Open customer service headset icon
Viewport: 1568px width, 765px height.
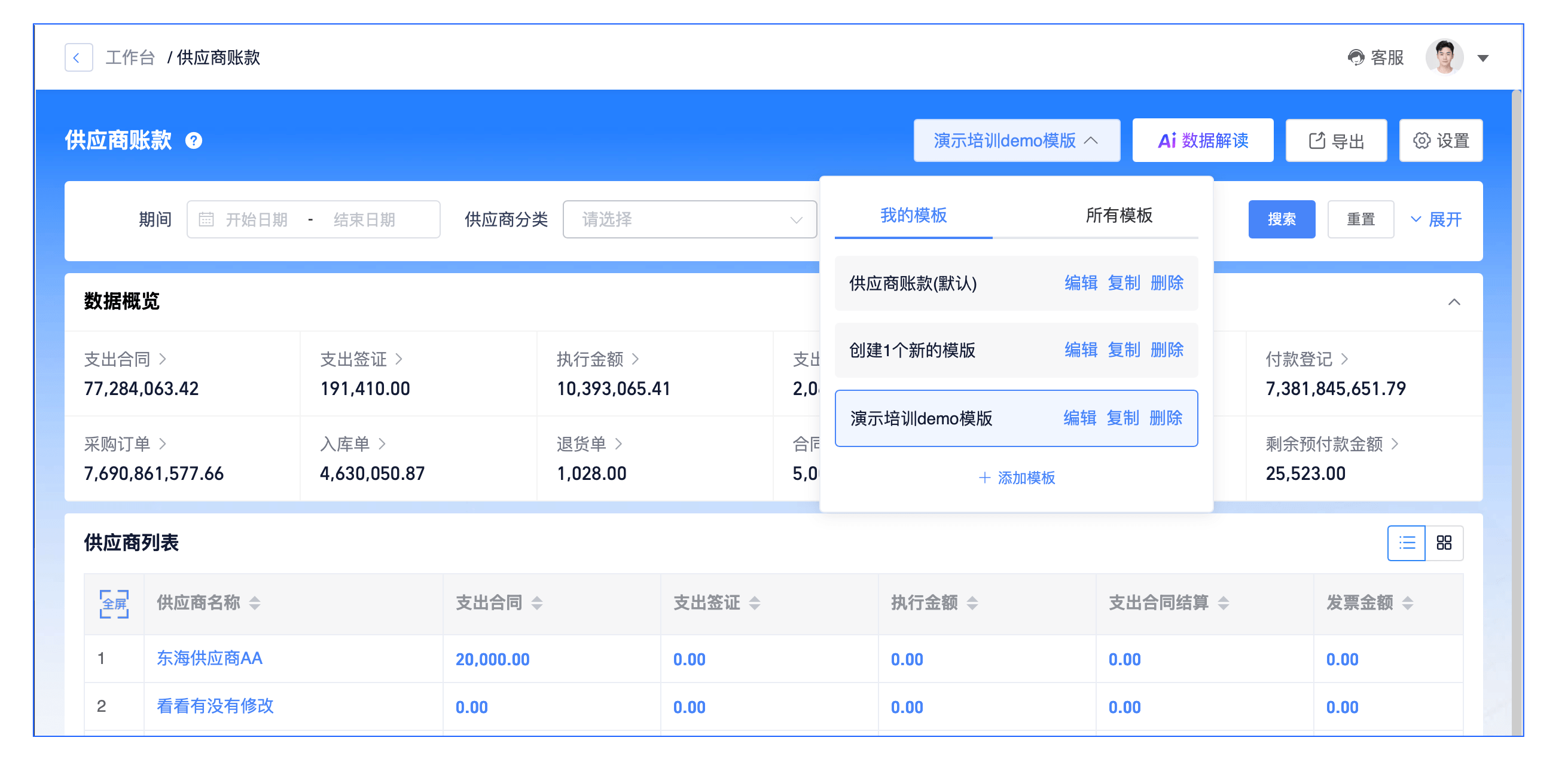(1355, 58)
